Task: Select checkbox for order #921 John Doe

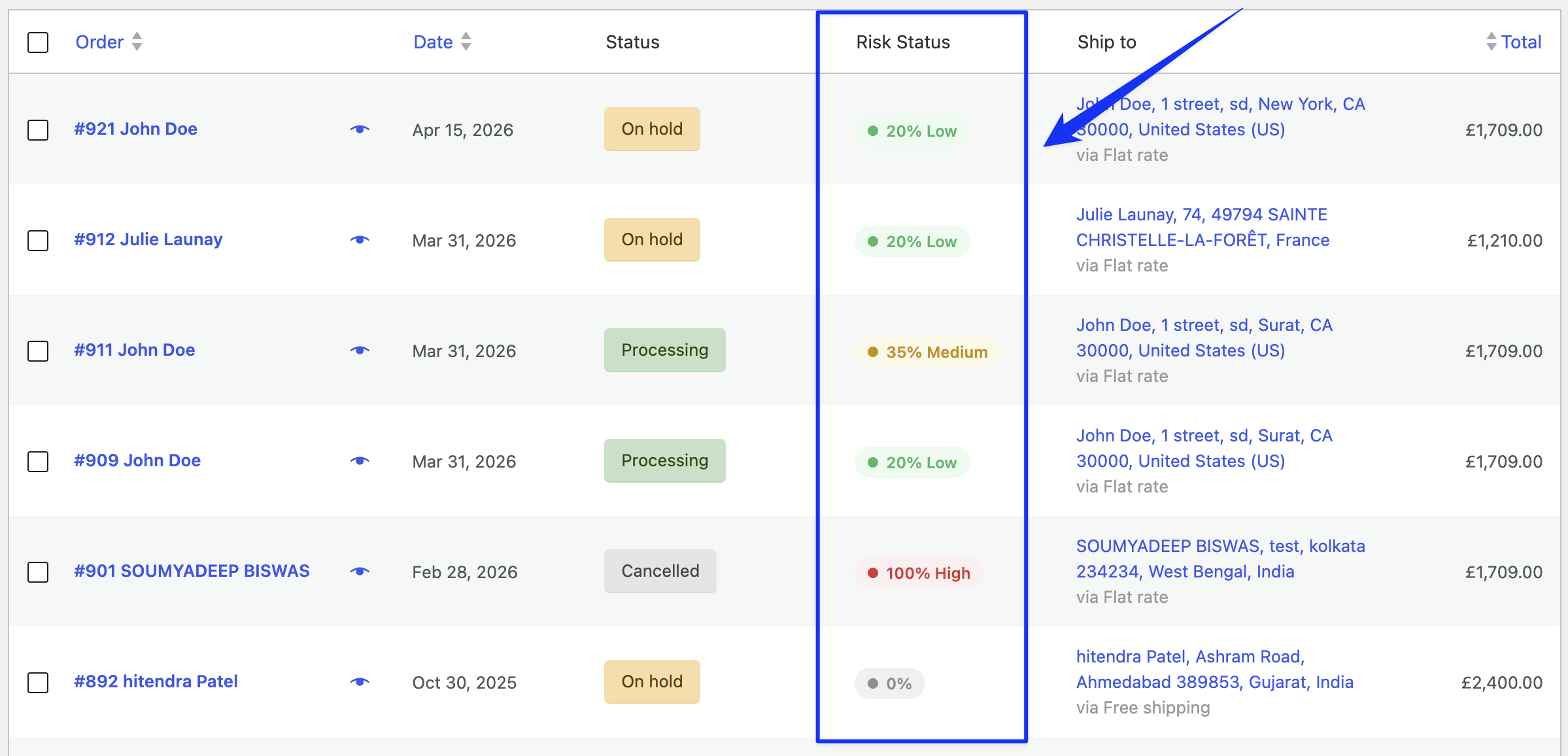Action: (x=38, y=129)
